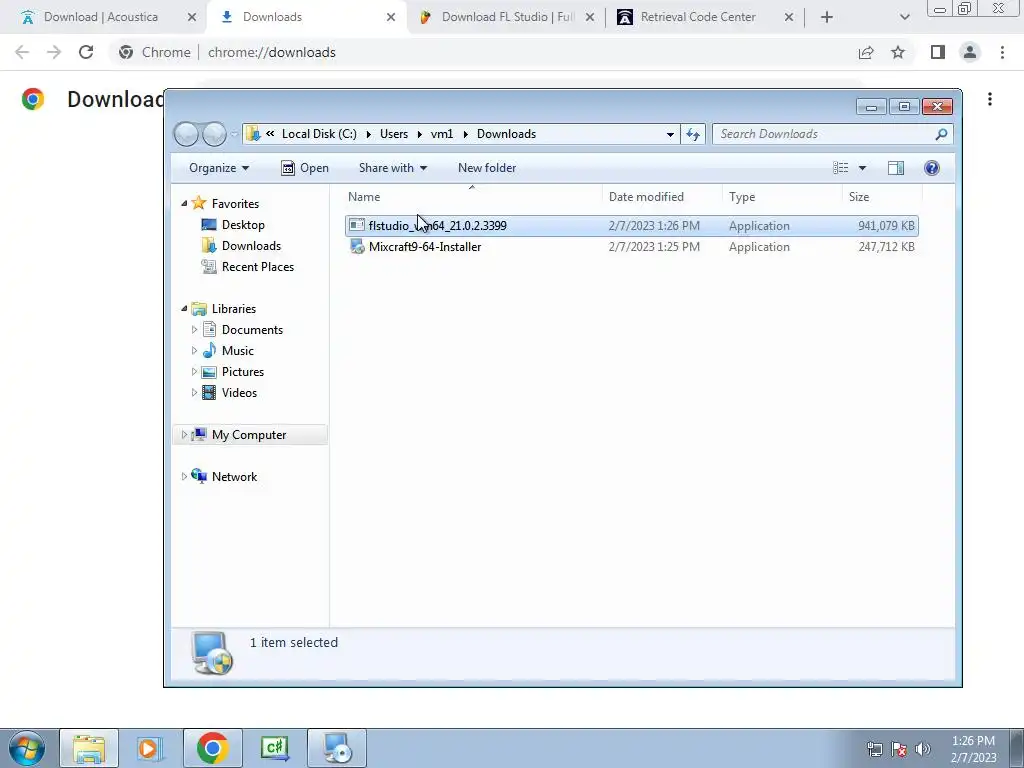Screen dimensions: 1024x768
Task: Click Open button in Explorer toolbar
Action: [x=305, y=168]
